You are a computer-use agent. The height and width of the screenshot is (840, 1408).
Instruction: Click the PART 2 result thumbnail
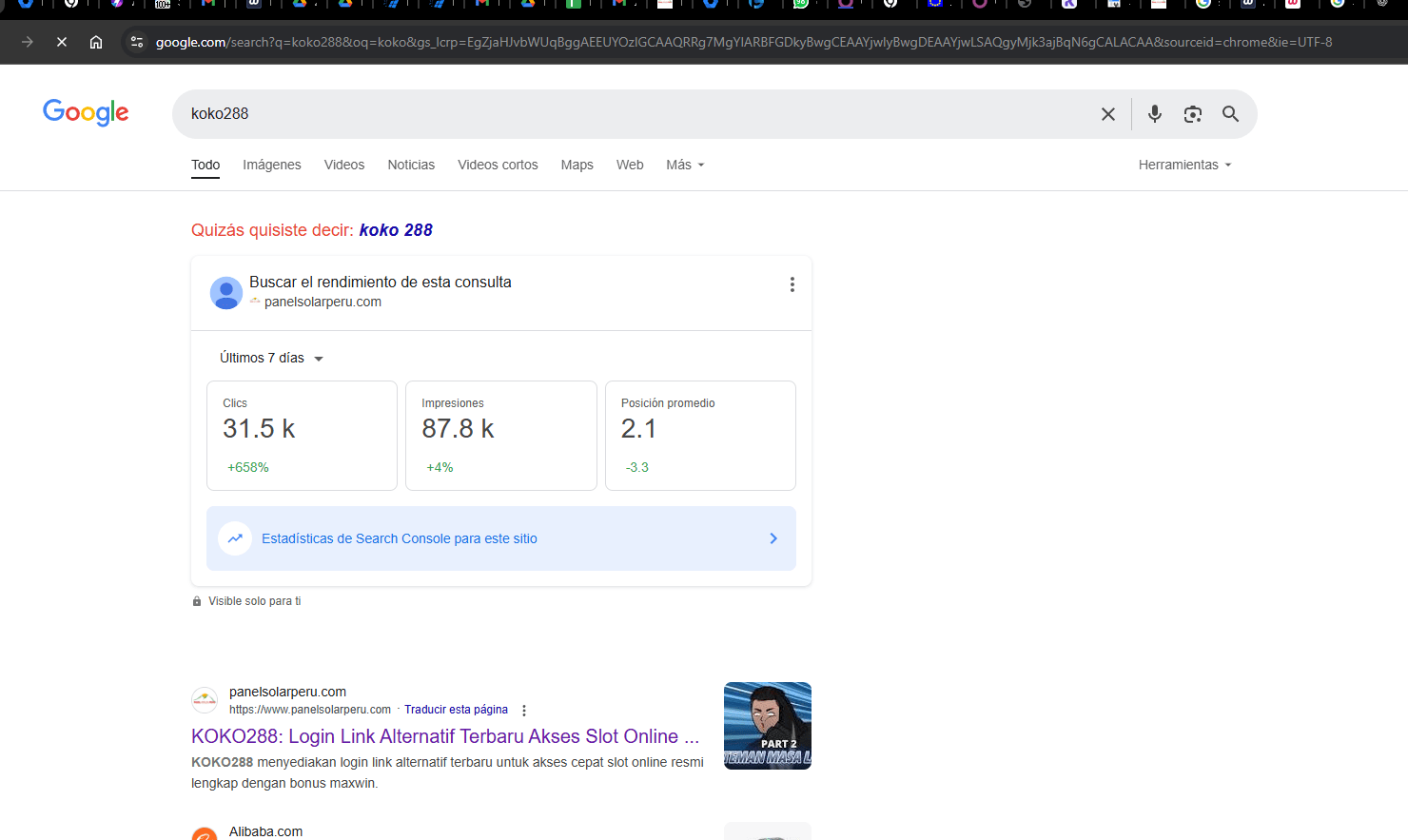click(768, 726)
